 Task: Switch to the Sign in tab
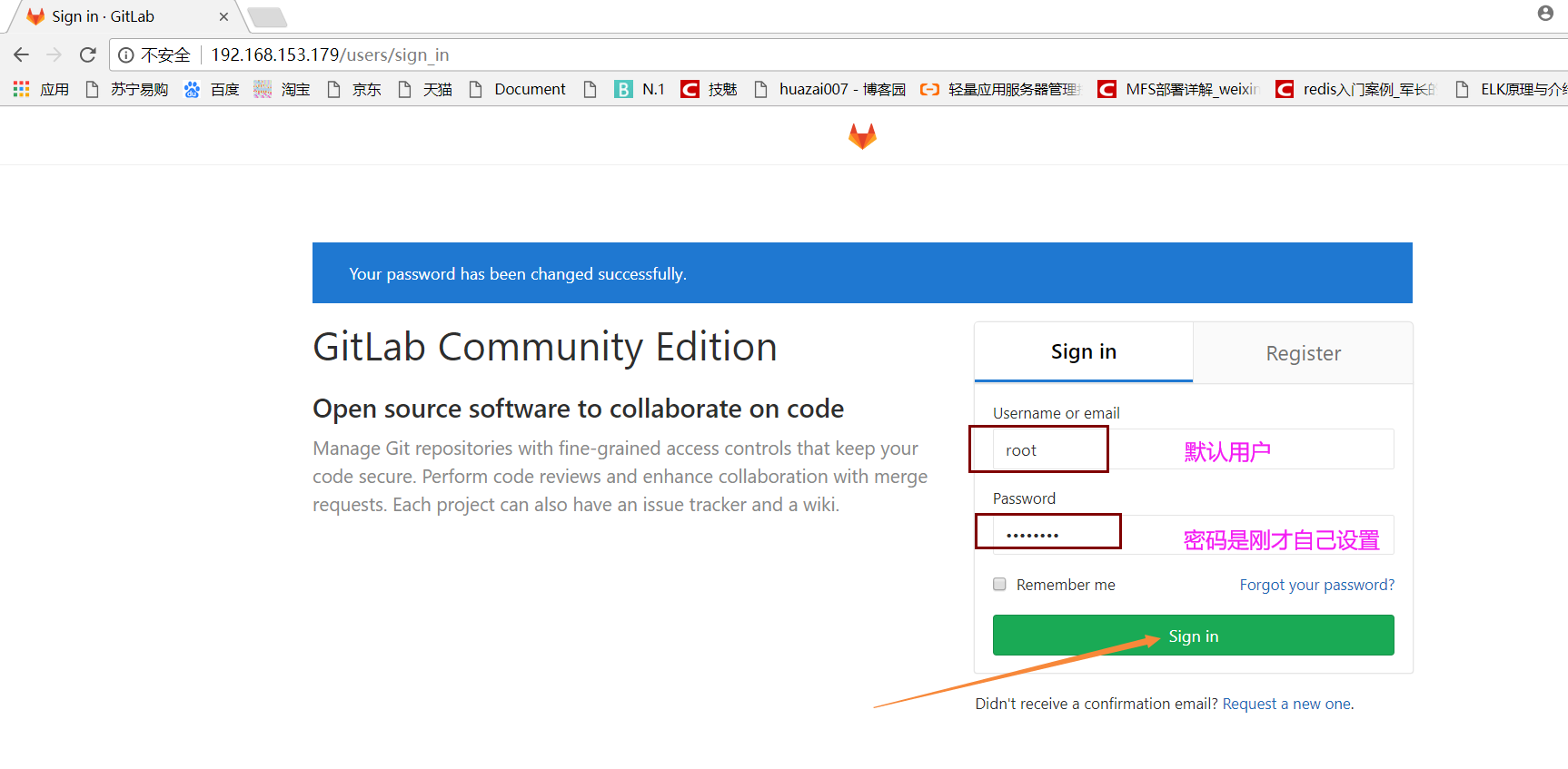1084,352
